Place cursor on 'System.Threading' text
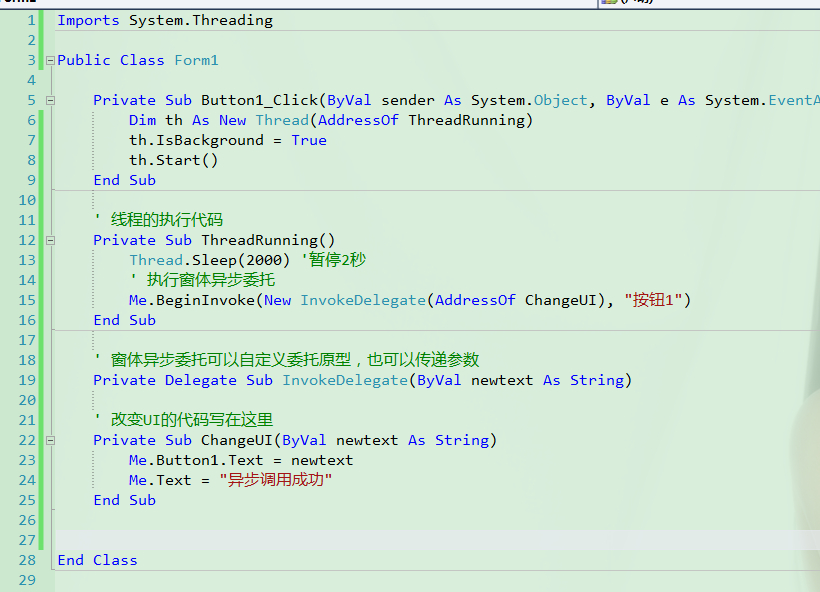 click(201, 20)
